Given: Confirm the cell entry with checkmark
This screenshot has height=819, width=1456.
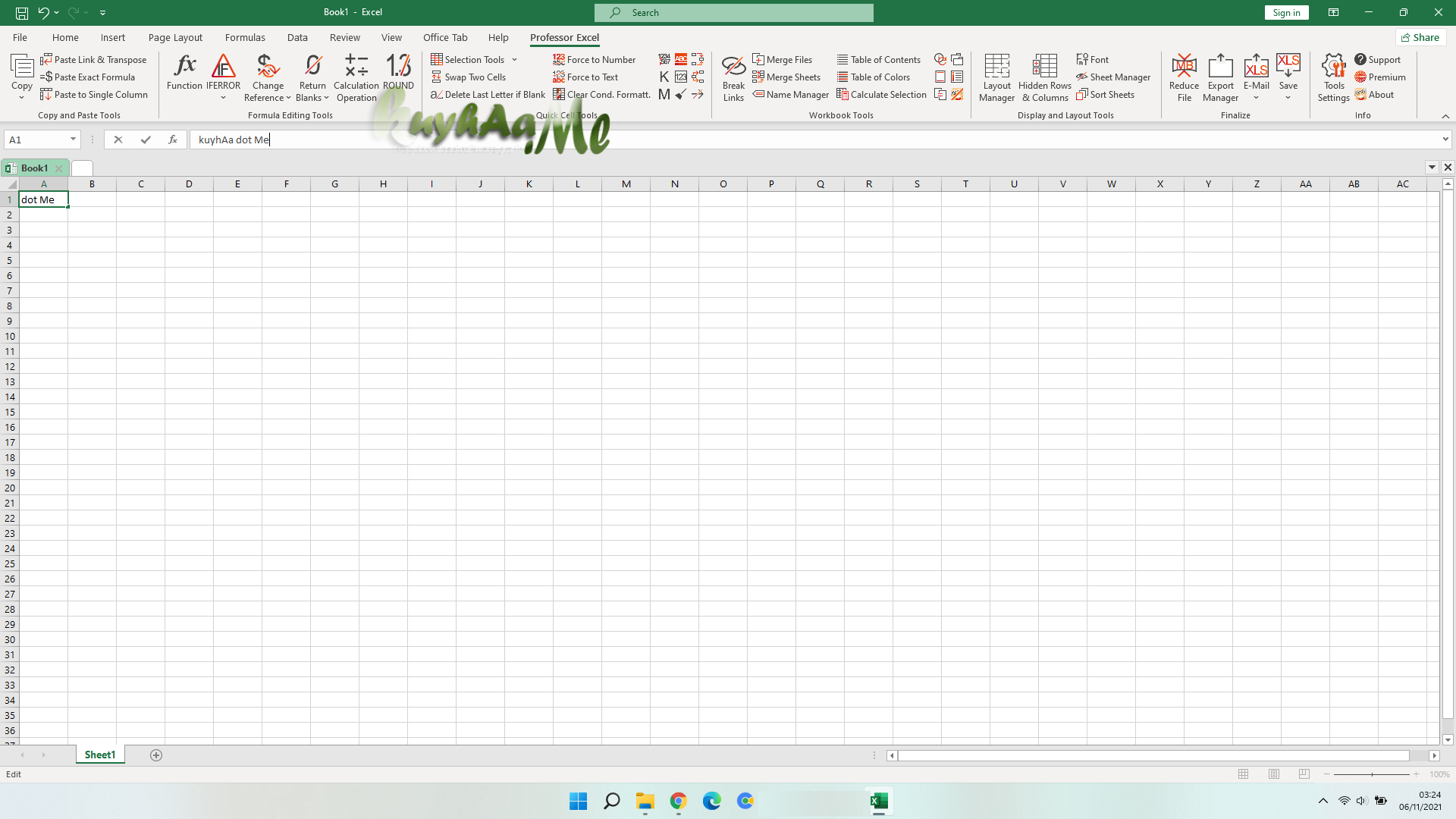Looking at the screenshot, I should [x=146, y=140].
